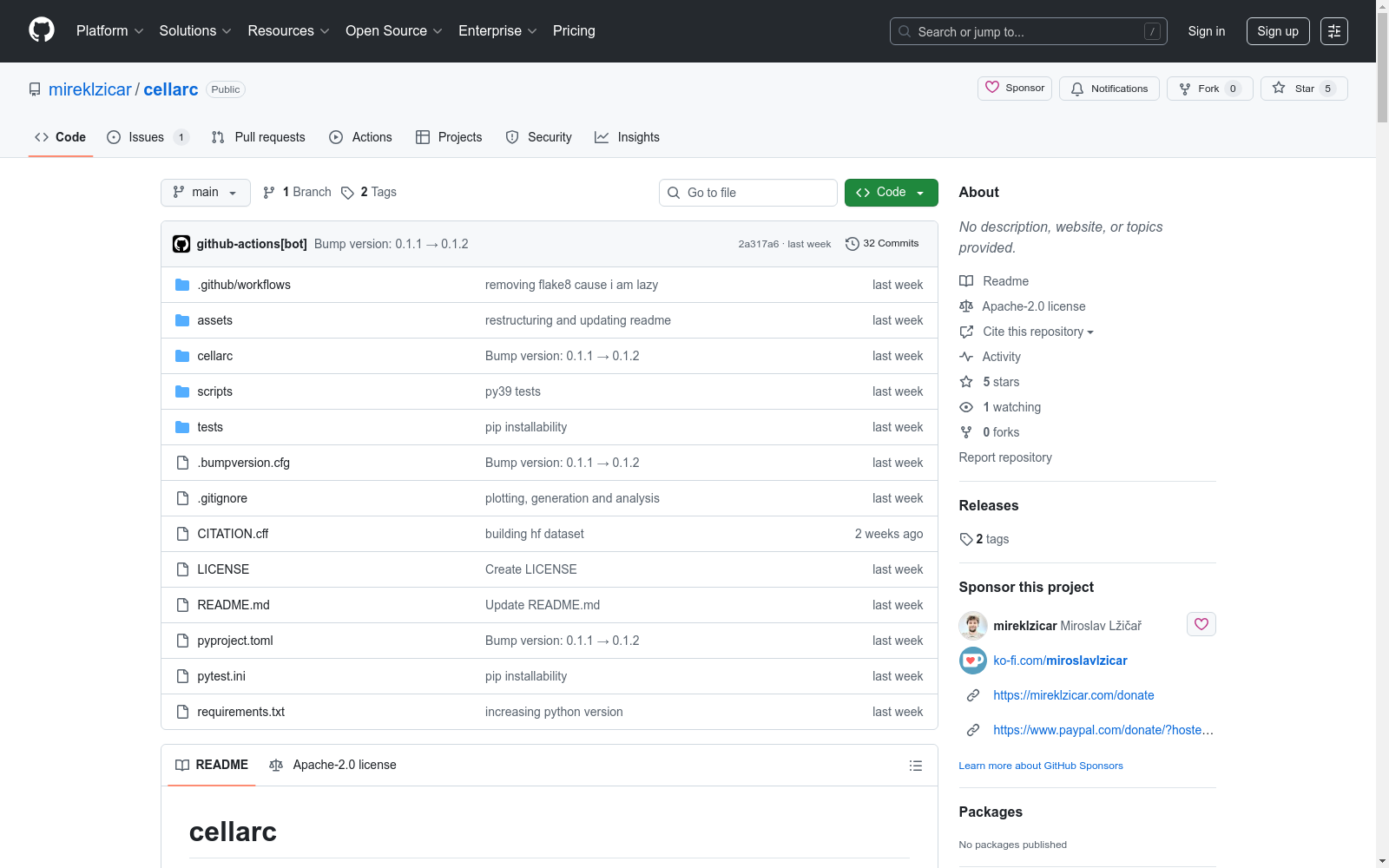
Task: Open the green Code dropdown button
Action: [x=892, y=193]
